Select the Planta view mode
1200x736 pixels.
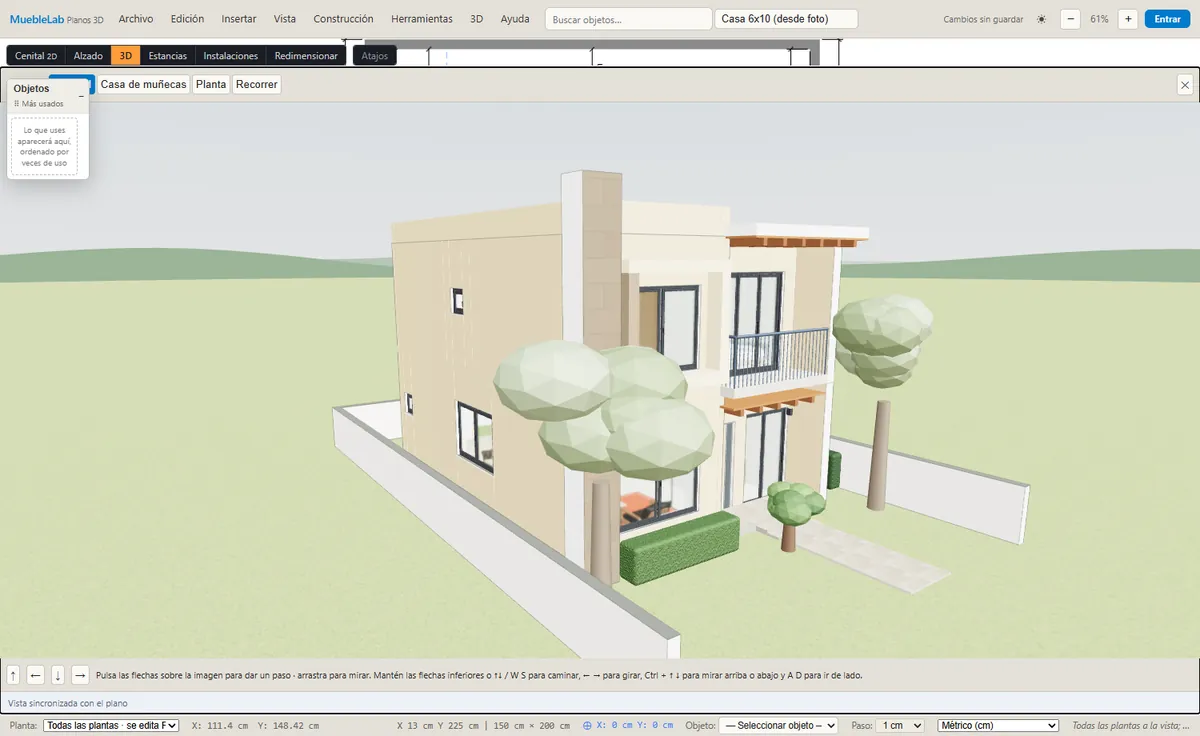(x=211, y=85)
